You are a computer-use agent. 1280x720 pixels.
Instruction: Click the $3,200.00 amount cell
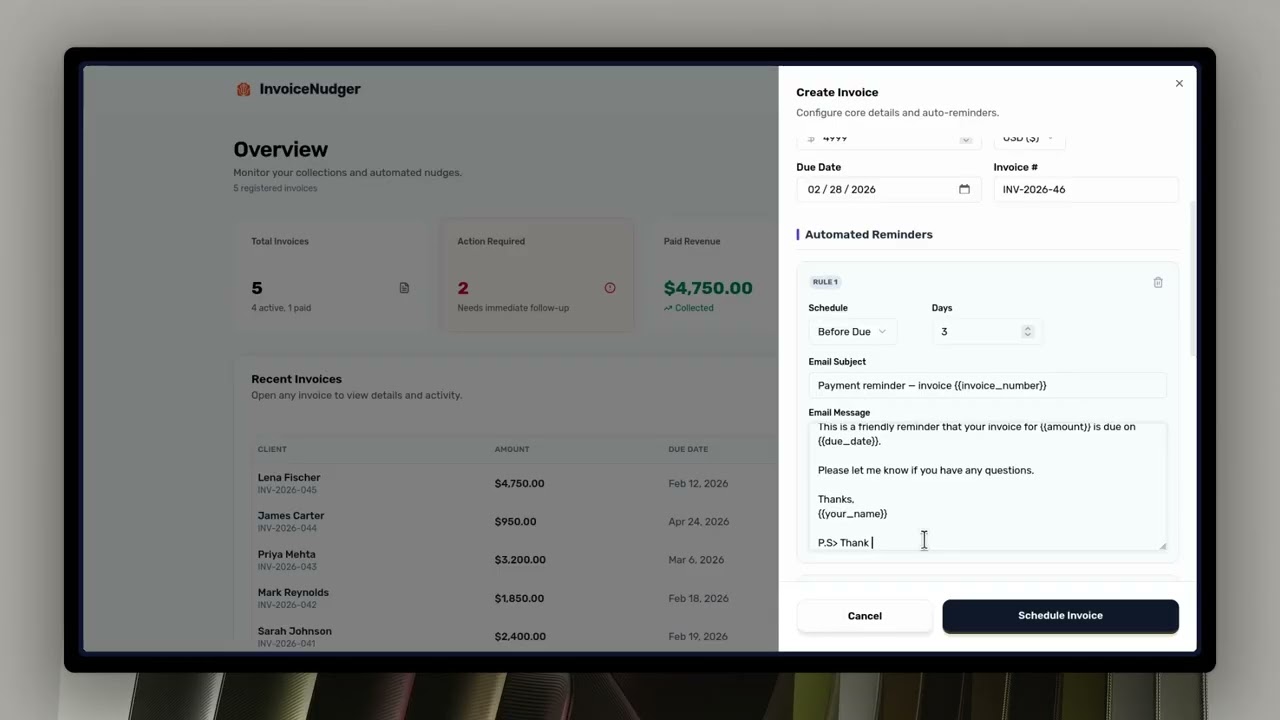click(520, 560)
